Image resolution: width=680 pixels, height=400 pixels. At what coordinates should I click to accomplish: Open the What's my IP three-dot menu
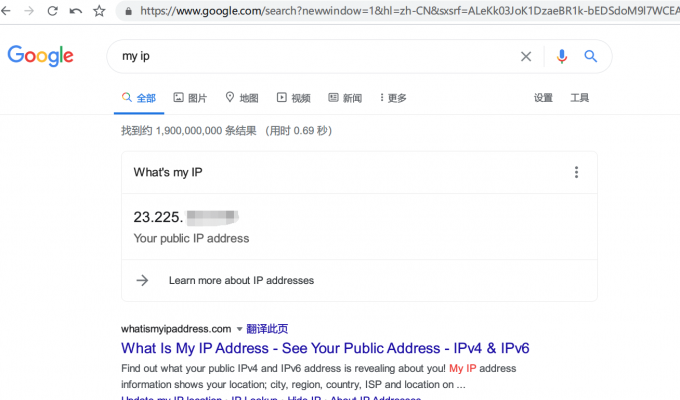click(x=576, y=172)
